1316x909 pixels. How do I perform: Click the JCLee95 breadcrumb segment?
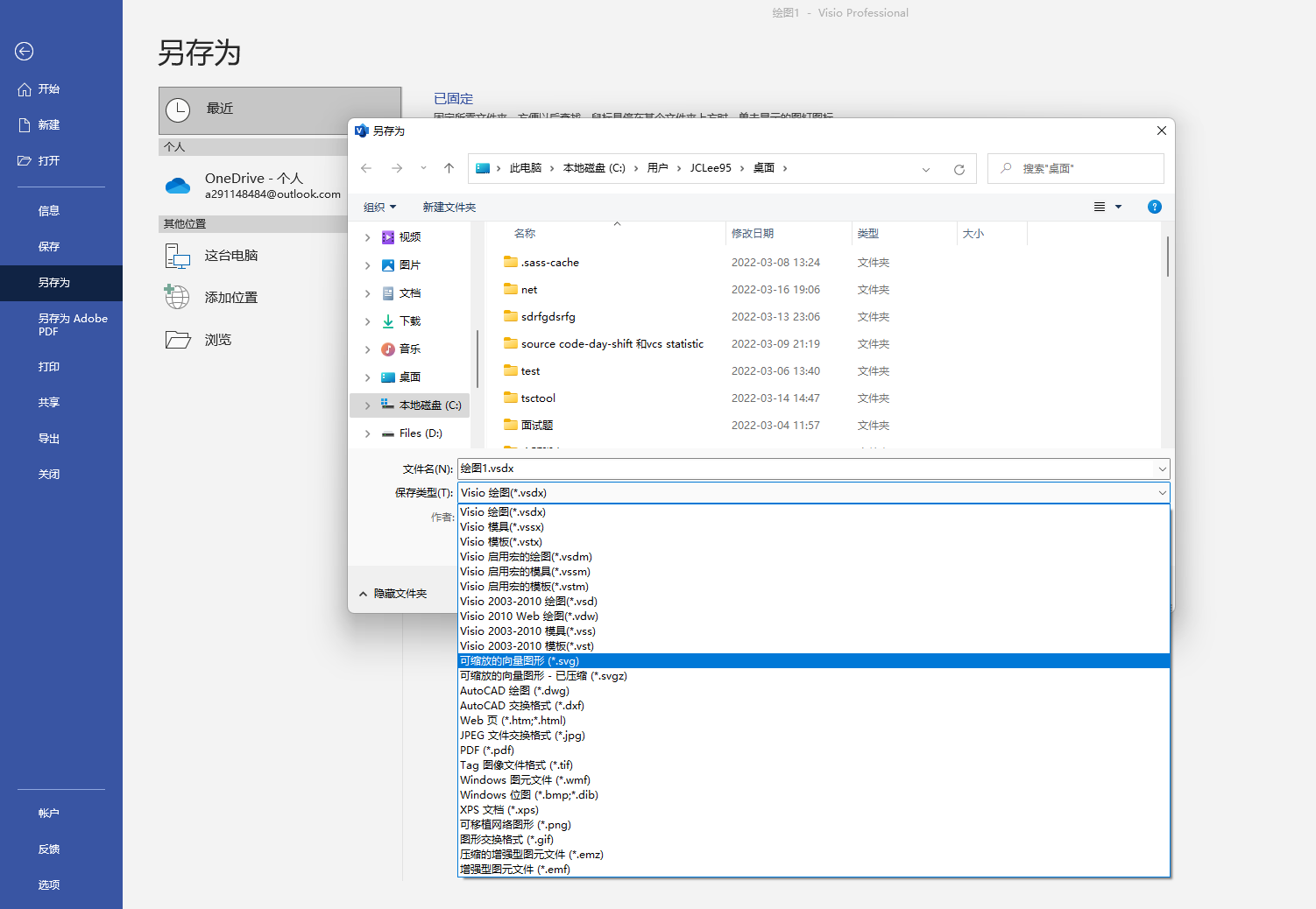click(711, 168)
